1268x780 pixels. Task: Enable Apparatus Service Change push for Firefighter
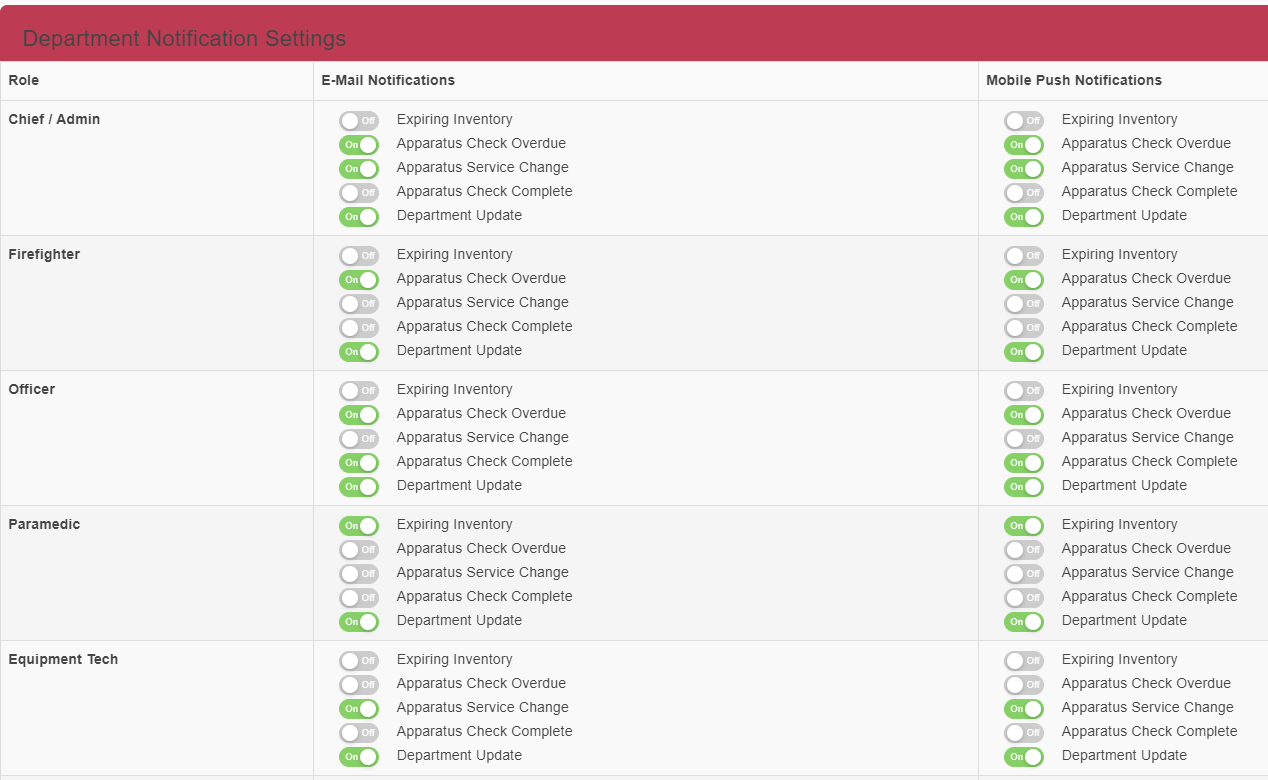click(x=1023, y=303)
